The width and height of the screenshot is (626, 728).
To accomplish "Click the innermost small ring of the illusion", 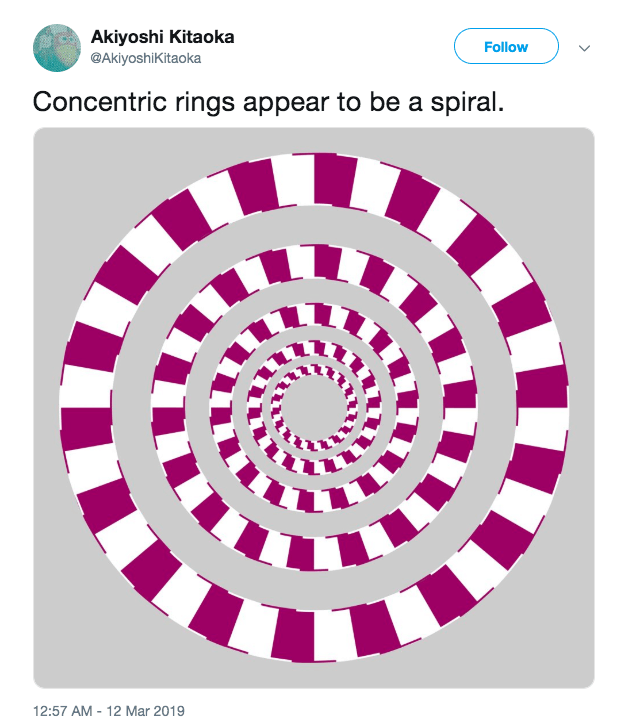I will coord(313,372).
